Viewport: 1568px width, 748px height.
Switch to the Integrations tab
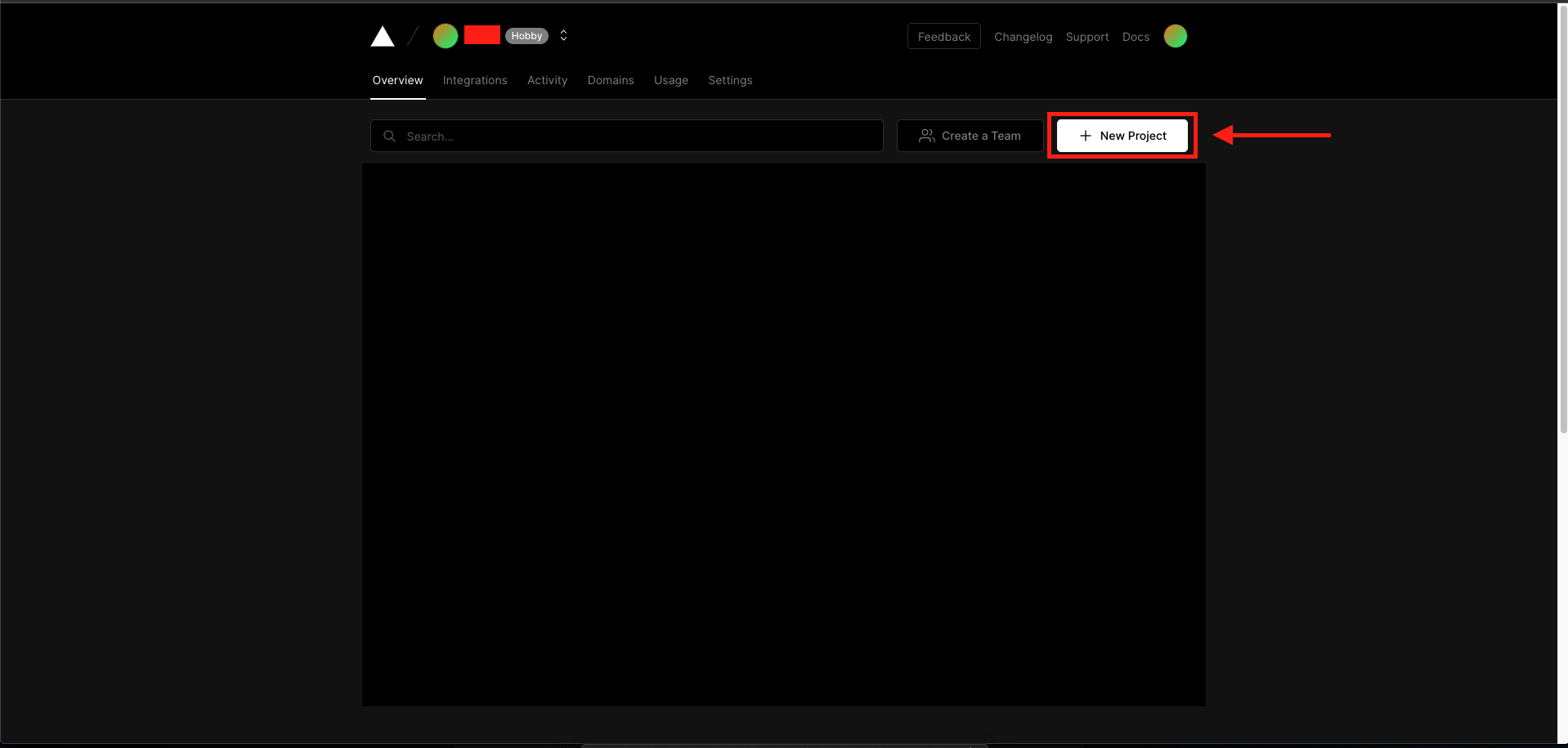475,80
